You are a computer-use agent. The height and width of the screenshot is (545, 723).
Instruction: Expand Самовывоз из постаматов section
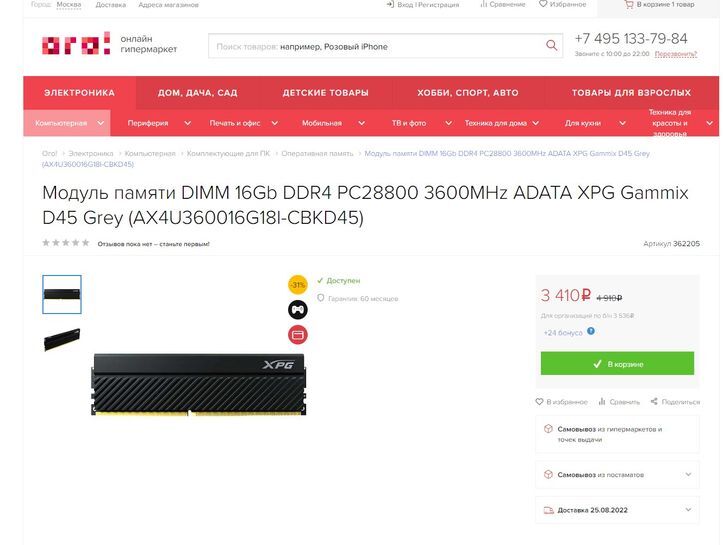pos(617,474)
